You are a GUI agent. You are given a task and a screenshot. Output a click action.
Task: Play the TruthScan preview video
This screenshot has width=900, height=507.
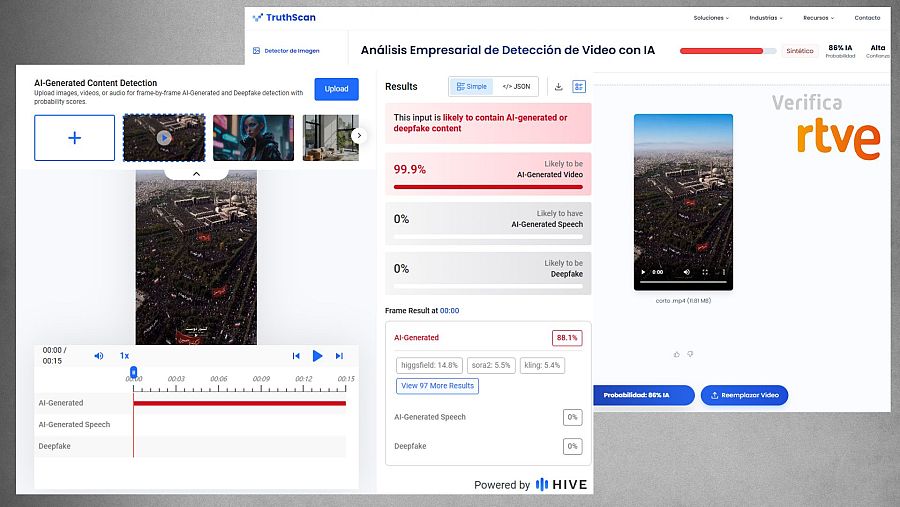tap(643, 272)
